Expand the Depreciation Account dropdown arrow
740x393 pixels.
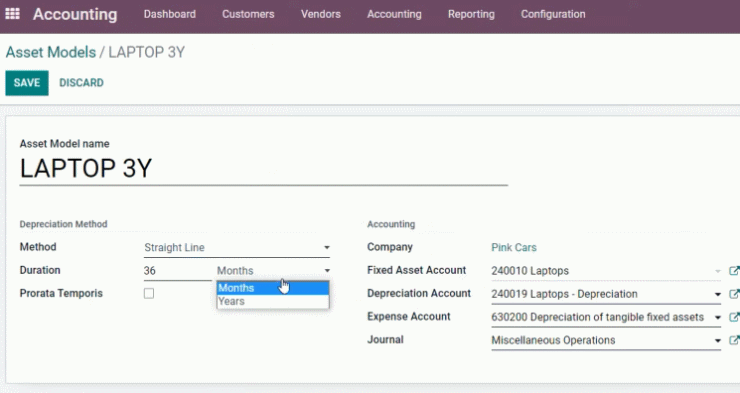717,294
